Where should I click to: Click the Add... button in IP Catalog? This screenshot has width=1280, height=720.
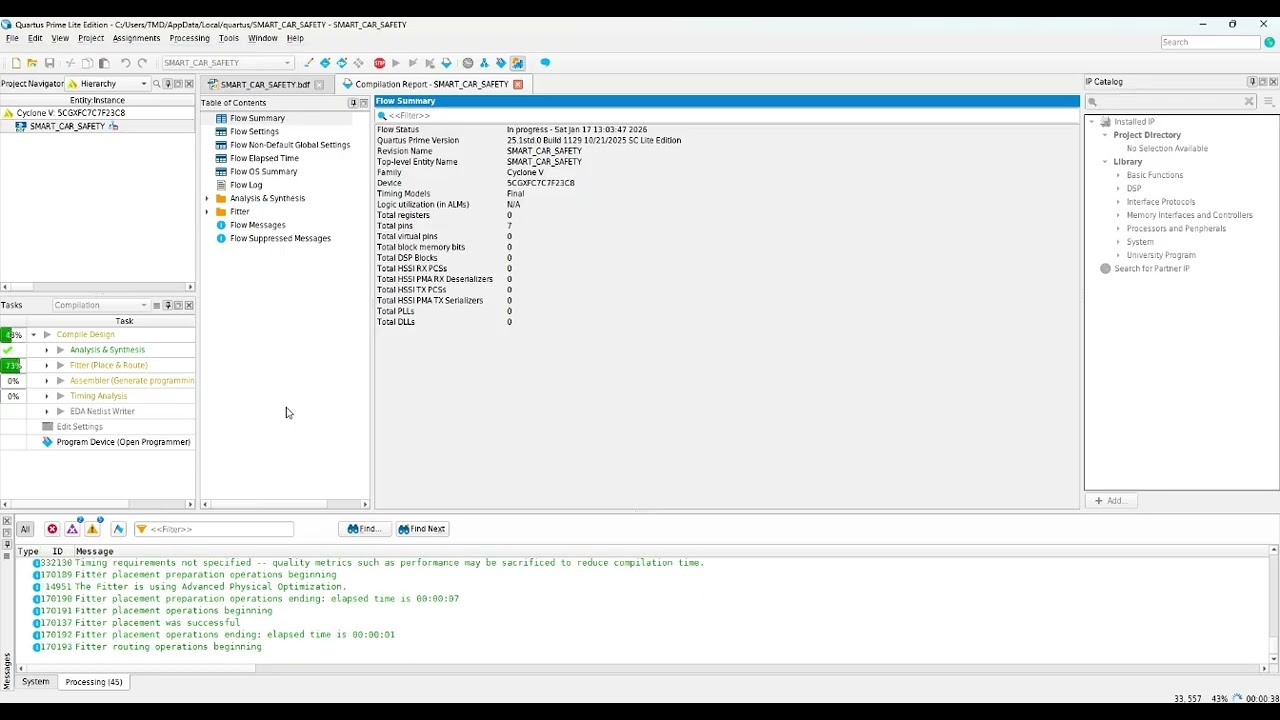coord(1111,501)
